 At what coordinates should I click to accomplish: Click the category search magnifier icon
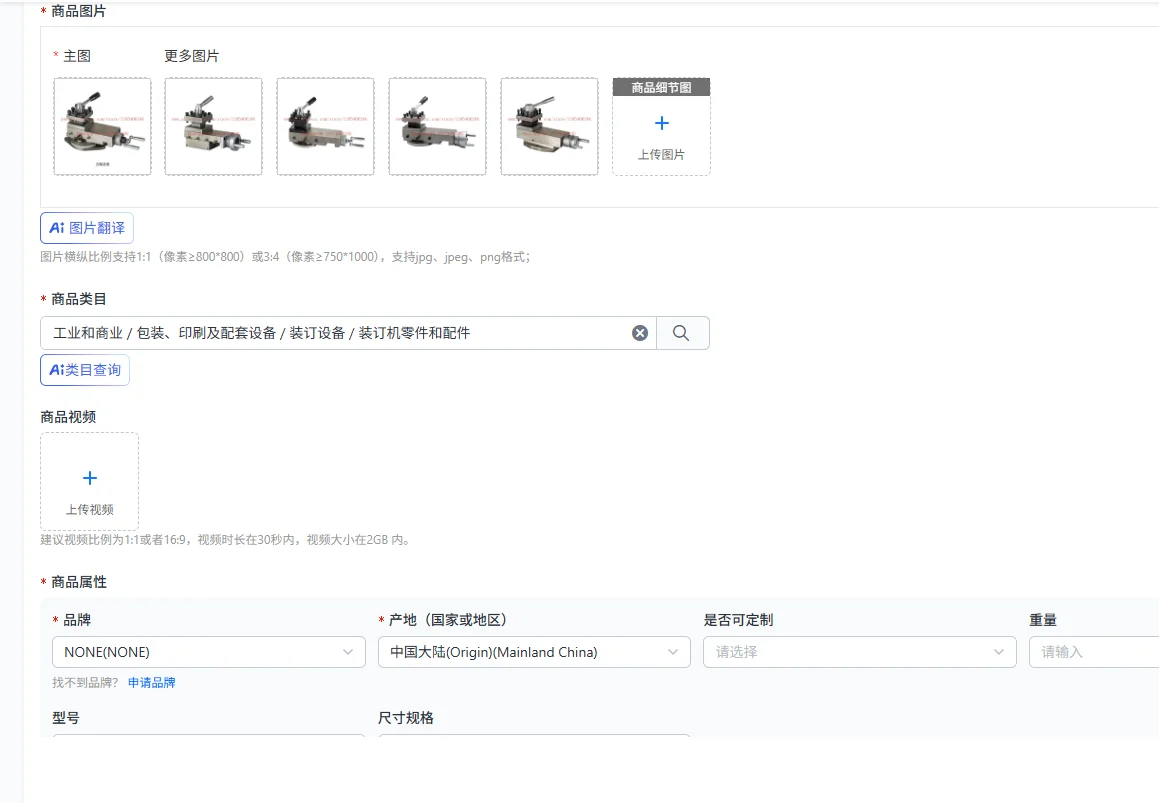tap(682, 333)
